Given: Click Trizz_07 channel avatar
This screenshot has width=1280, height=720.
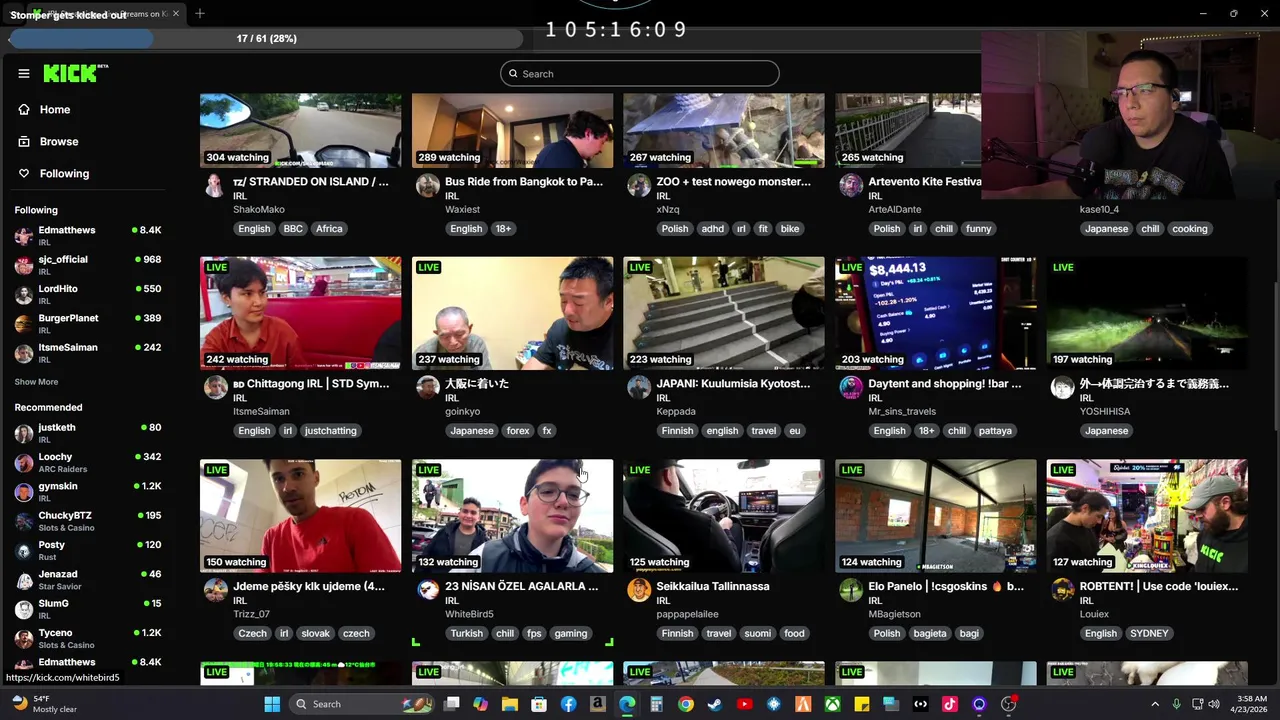Looking at the screenshot, I should coord(215,590).
